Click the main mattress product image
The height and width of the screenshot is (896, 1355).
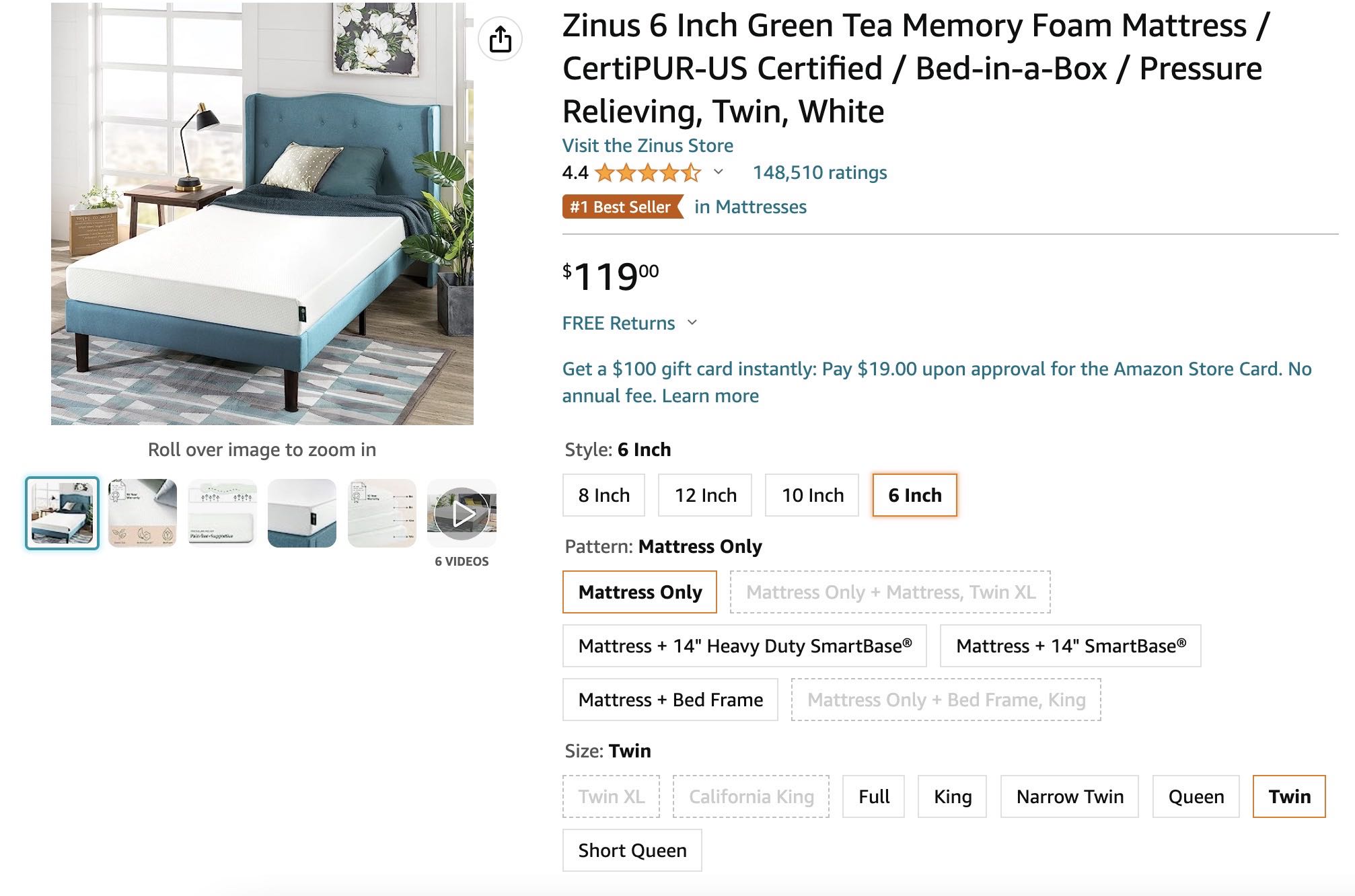coord(262,214)
